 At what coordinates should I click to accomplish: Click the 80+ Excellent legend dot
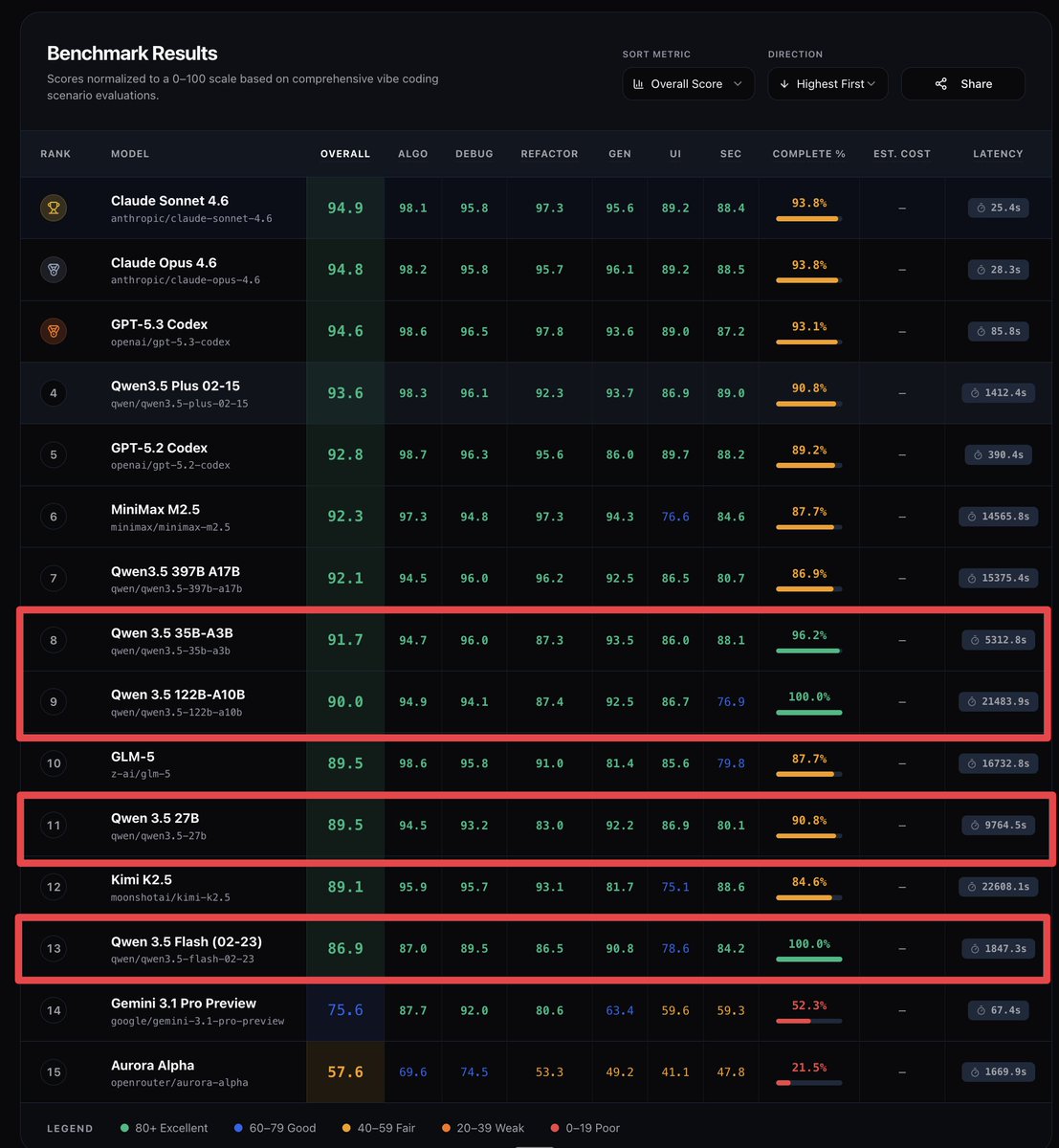pyautogui.click(x=125, y=1128)
